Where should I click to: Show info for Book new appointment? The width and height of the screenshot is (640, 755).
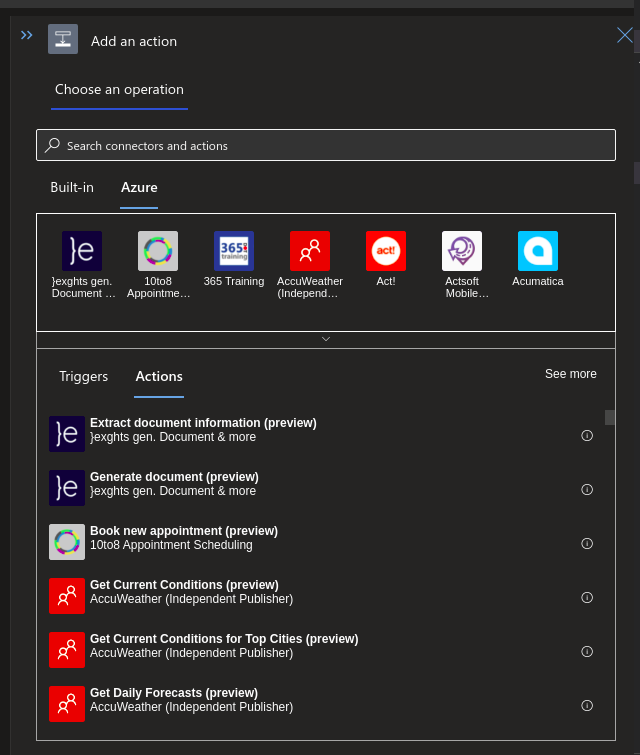pyautogui.click(x=587, y=544)
